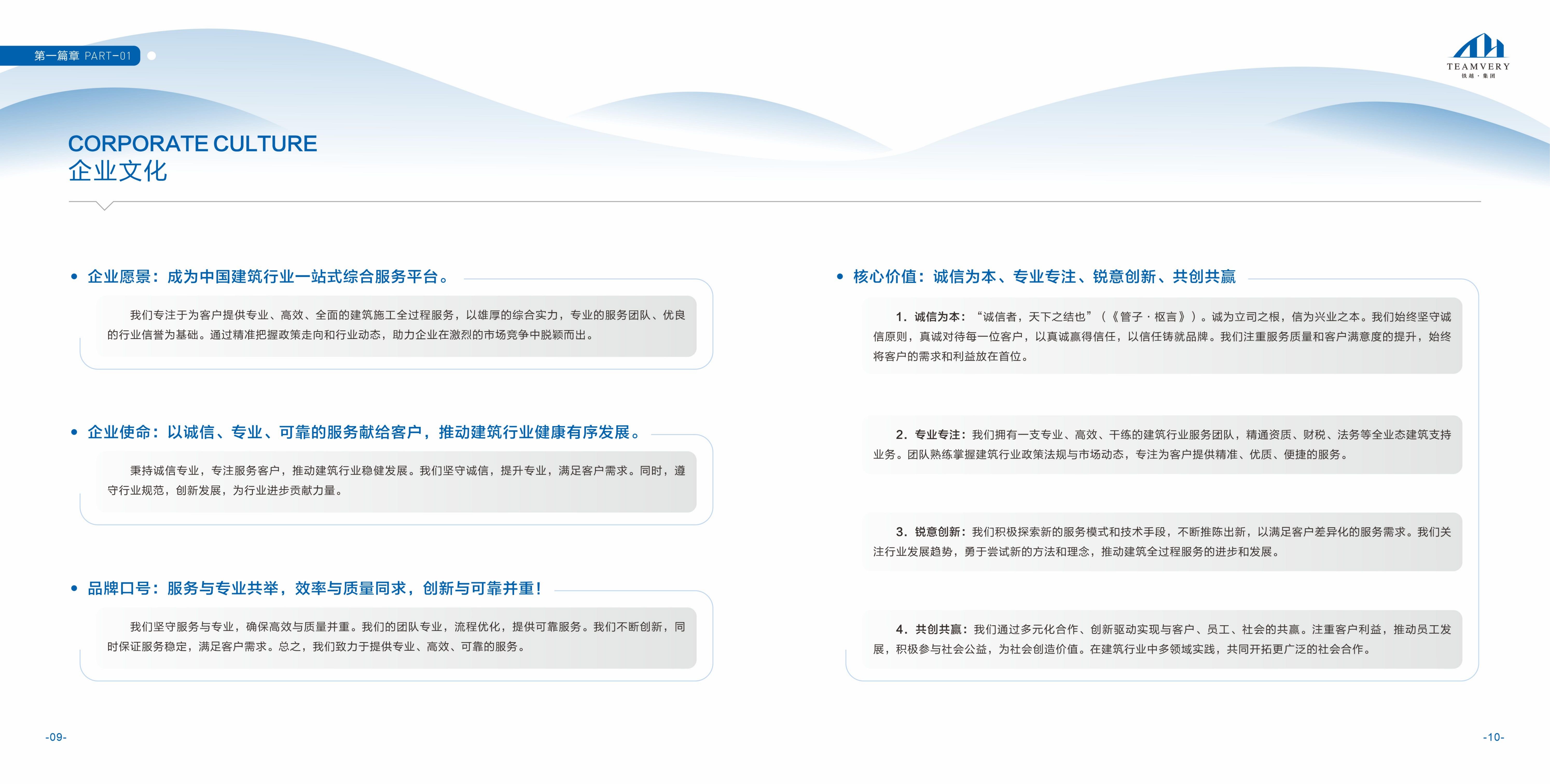Click the 第一篇章 PART-01 chapter label
The width and height of the screenshot is (1550, 784).
(82, 56)
